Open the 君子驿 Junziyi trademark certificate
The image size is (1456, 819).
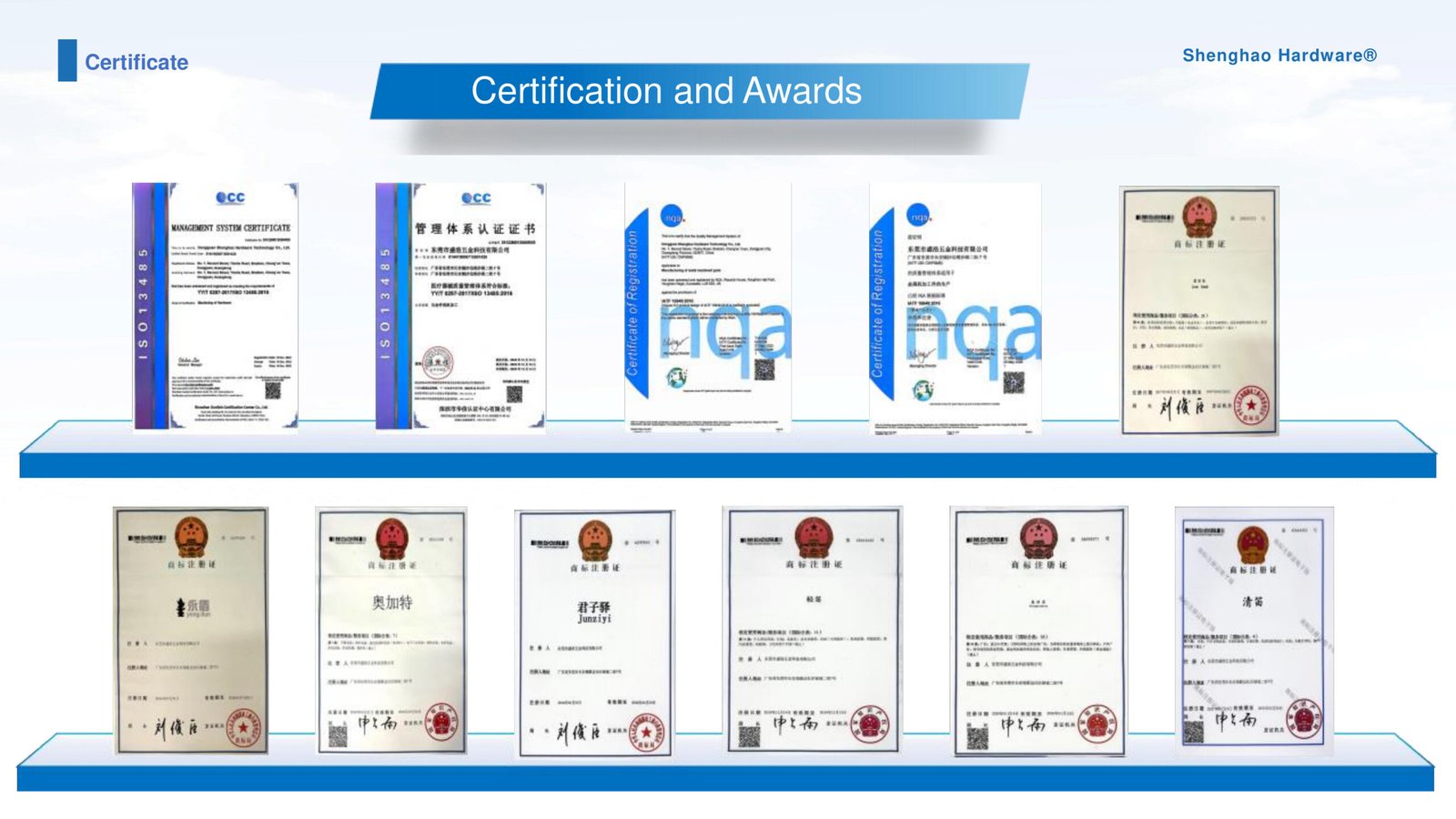(x=595, y=632)
